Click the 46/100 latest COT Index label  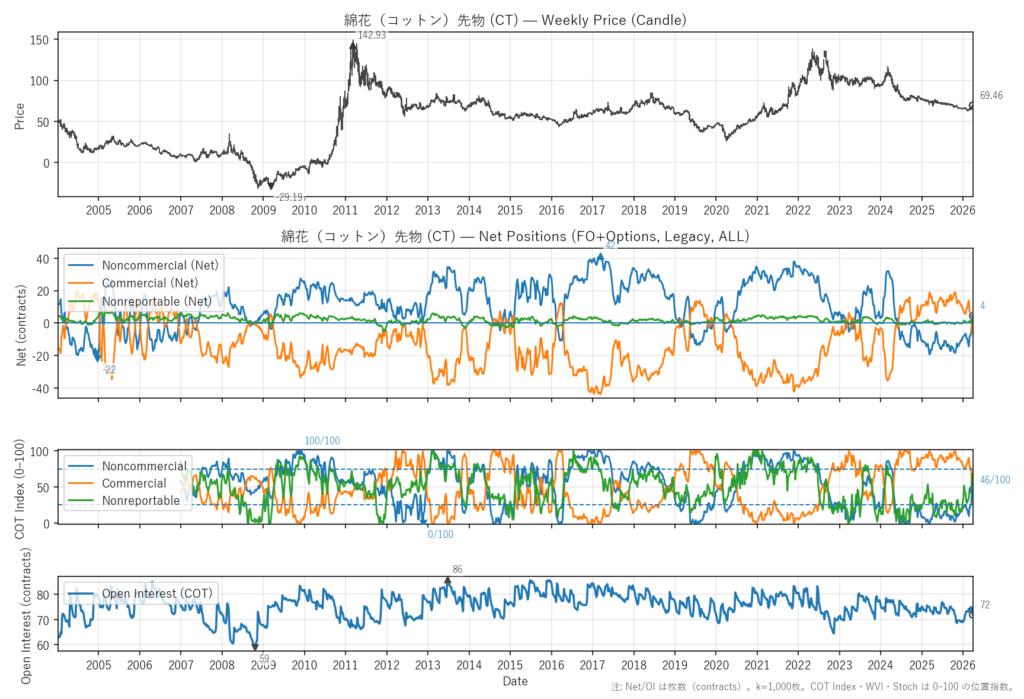tap(995, 481)
